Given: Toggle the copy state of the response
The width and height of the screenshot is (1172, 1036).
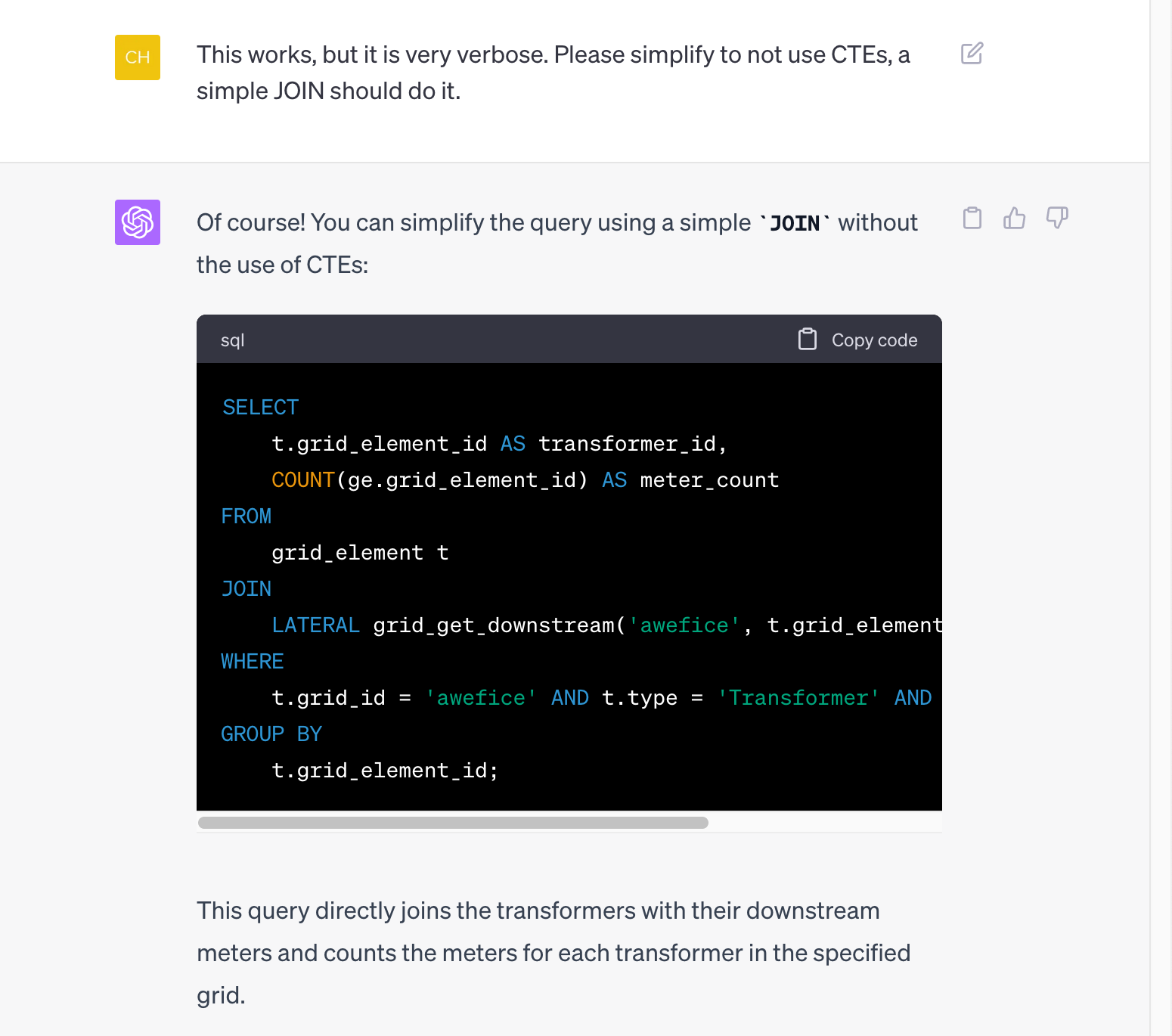Looking at the screenshot, I should point(972,219).
